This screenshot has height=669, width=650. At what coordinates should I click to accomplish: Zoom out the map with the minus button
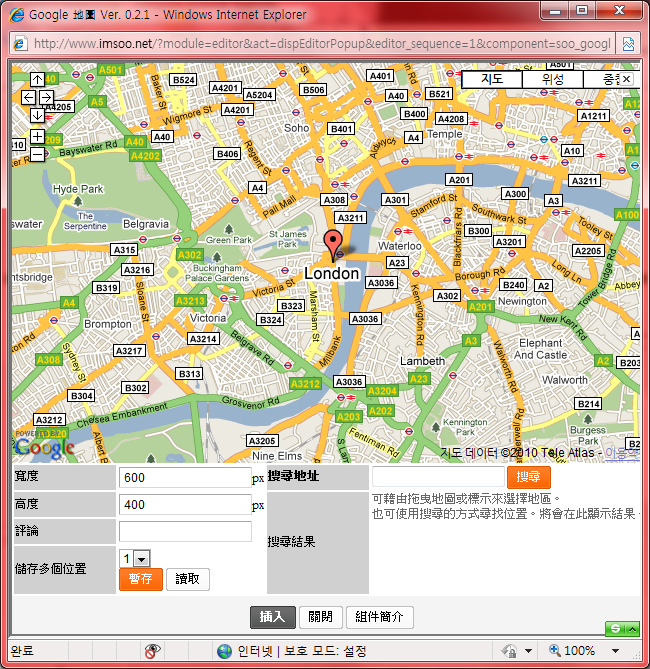(37, 154)
